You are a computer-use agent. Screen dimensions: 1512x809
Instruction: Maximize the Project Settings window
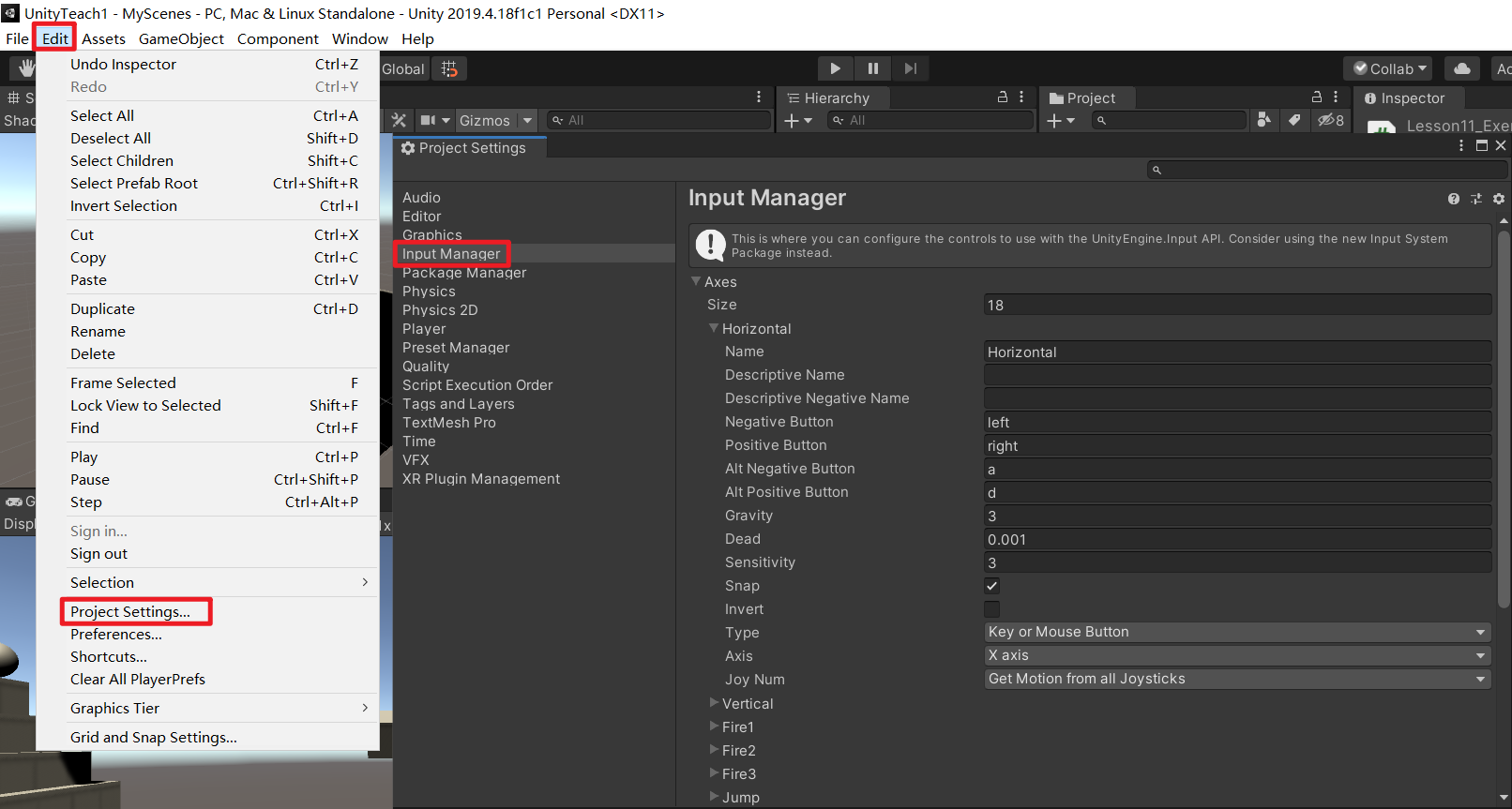[x=1482, y=145]
